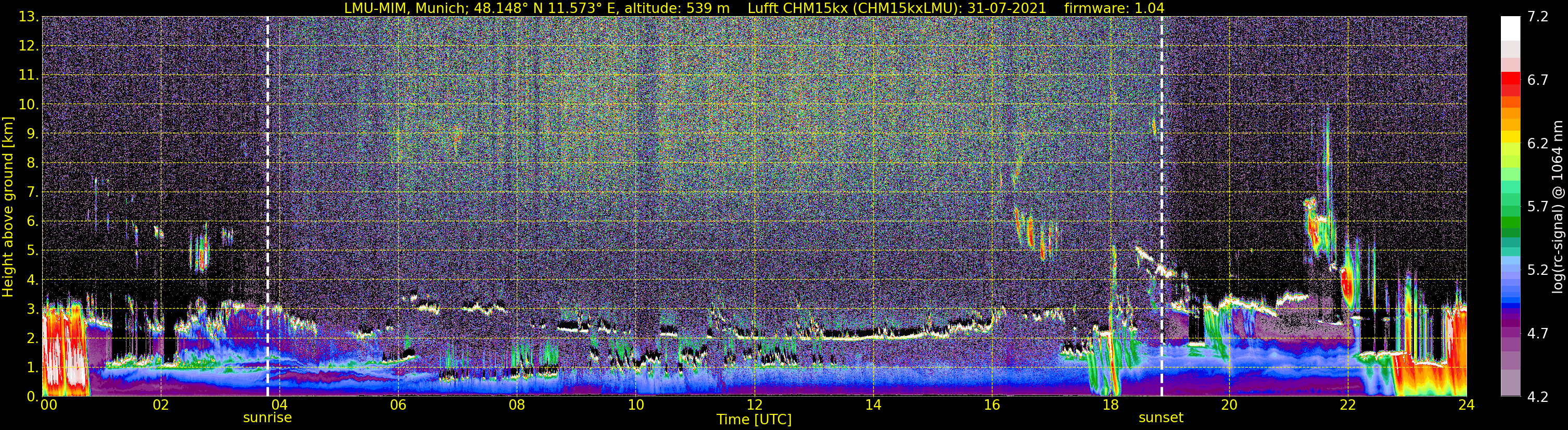Click the colorbar tick value 5.7
The width and height of the screenshot is (1568, 430).
click(1538, 207)
